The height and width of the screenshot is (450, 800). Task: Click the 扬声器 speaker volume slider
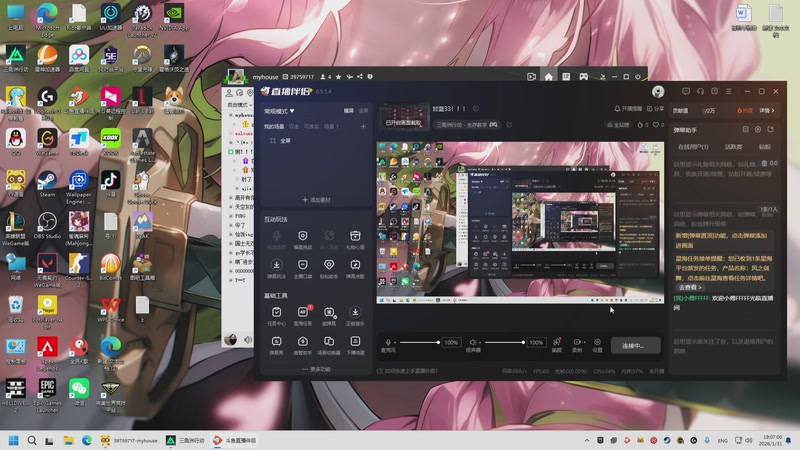(504, 342)
